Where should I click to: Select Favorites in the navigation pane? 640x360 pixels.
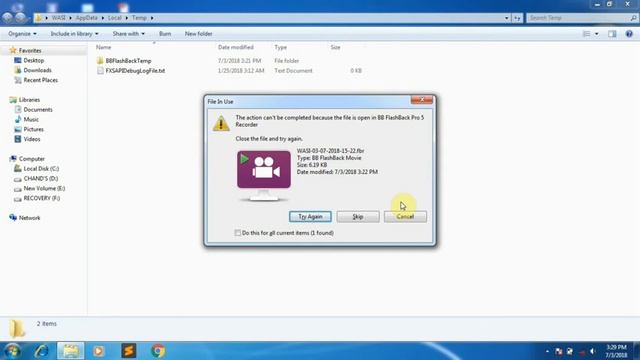[30, 51]
